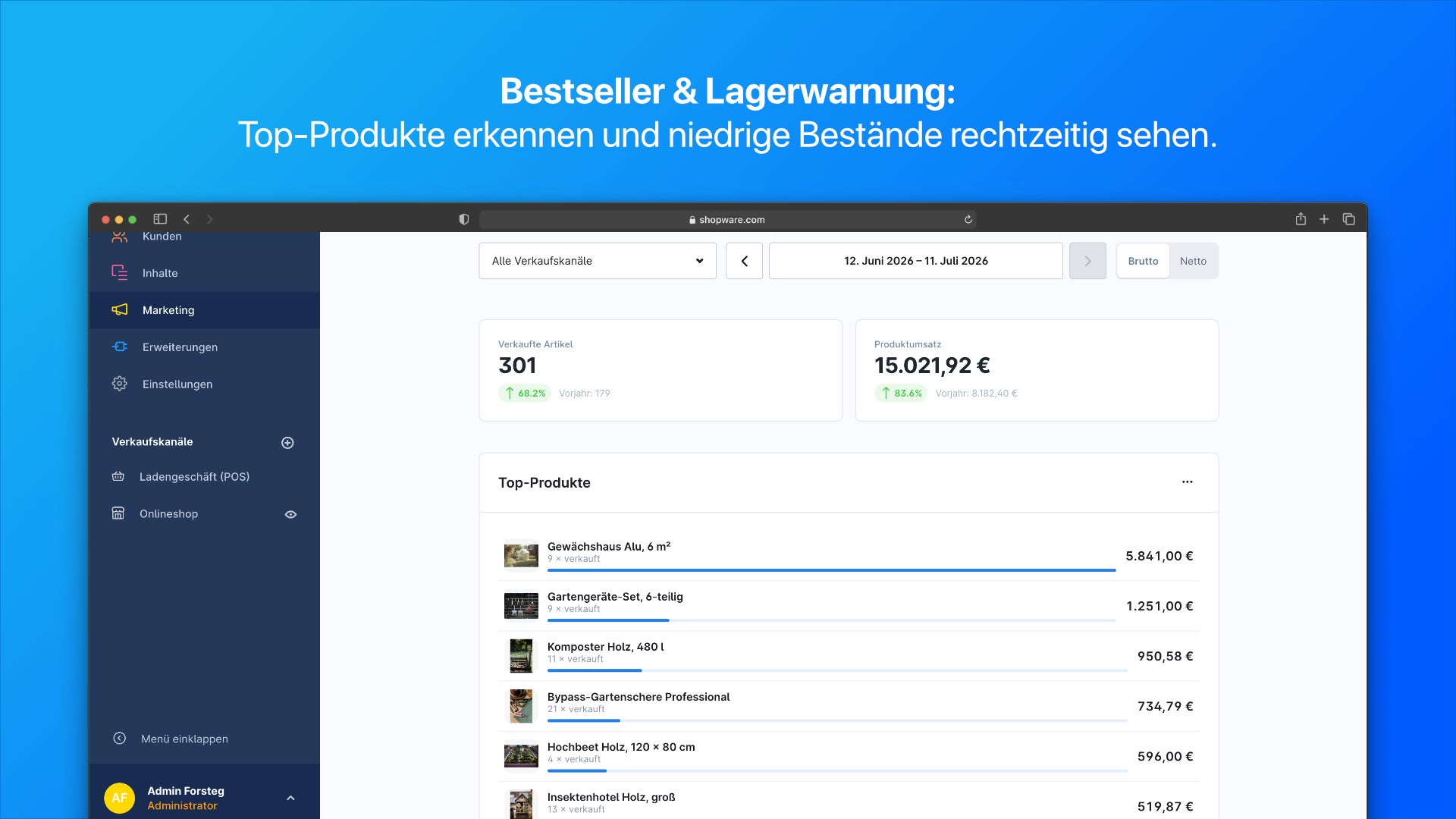Click the Inhalte layout icon
This screenshot has height=819, width=1456.
pyautogui.click(x=119, y=273)
